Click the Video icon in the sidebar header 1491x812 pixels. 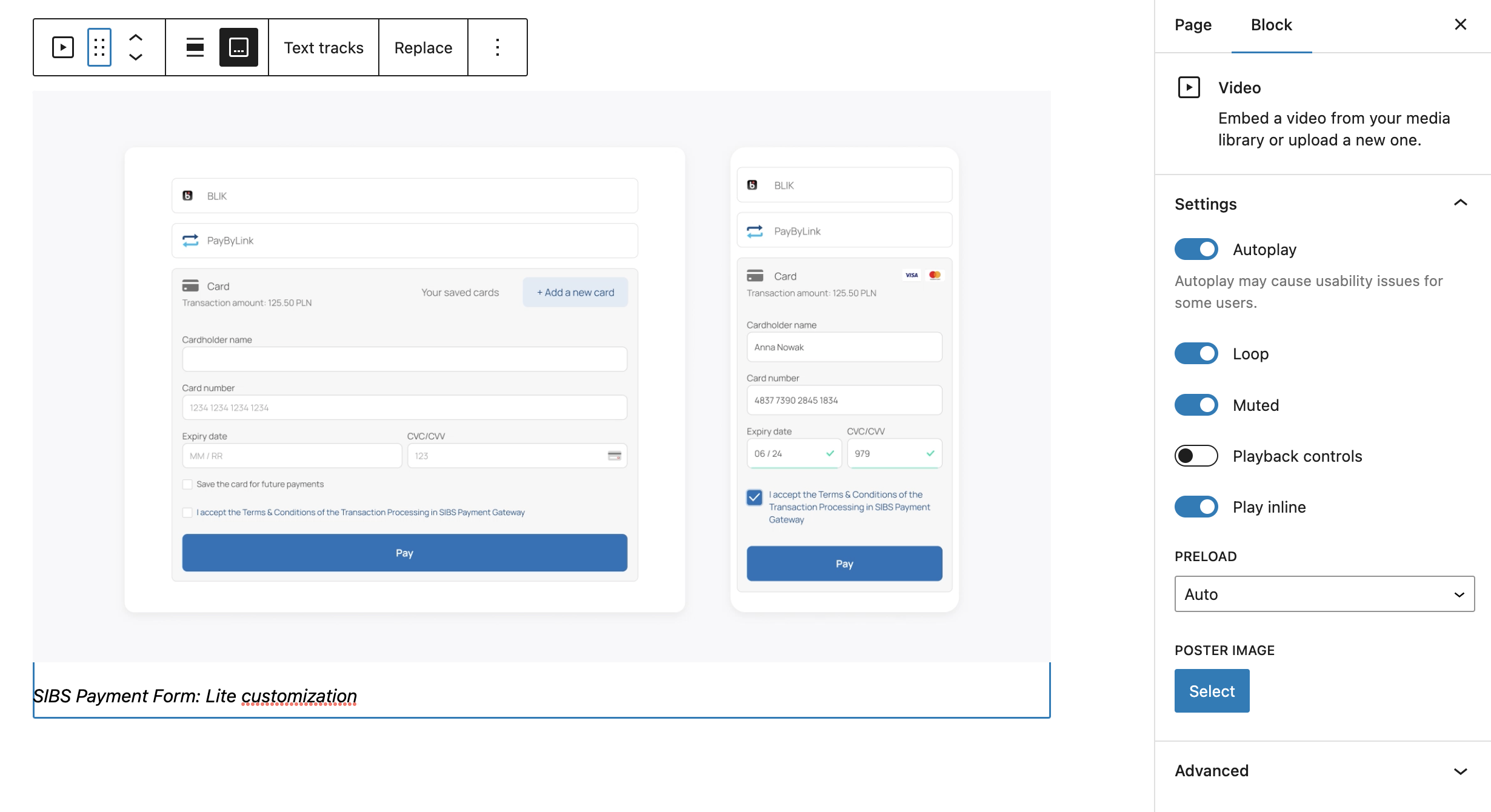pyautogui.click(x=1189, y=87)
